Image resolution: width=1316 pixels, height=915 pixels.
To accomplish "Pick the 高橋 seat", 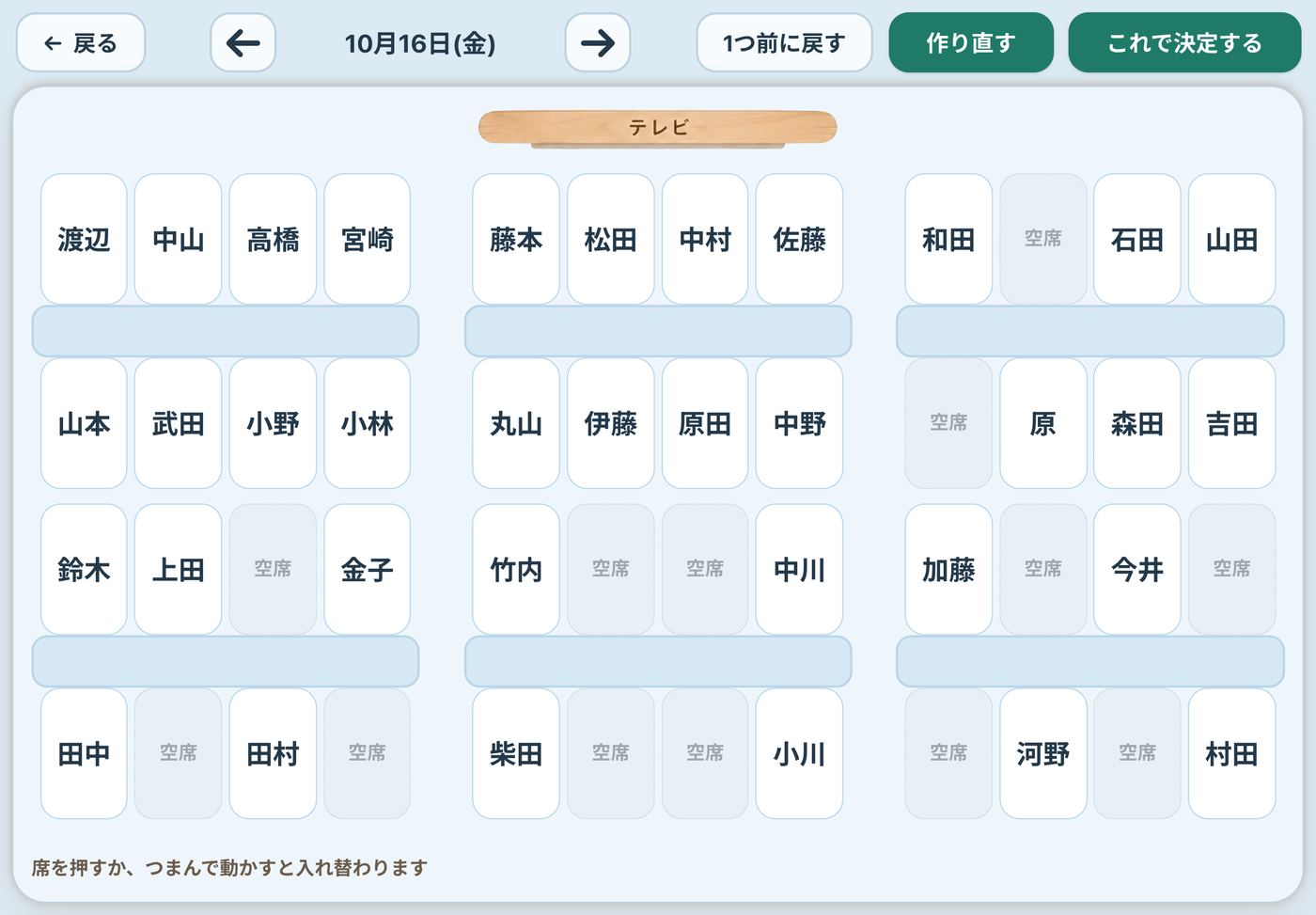I will coord(273,239).
